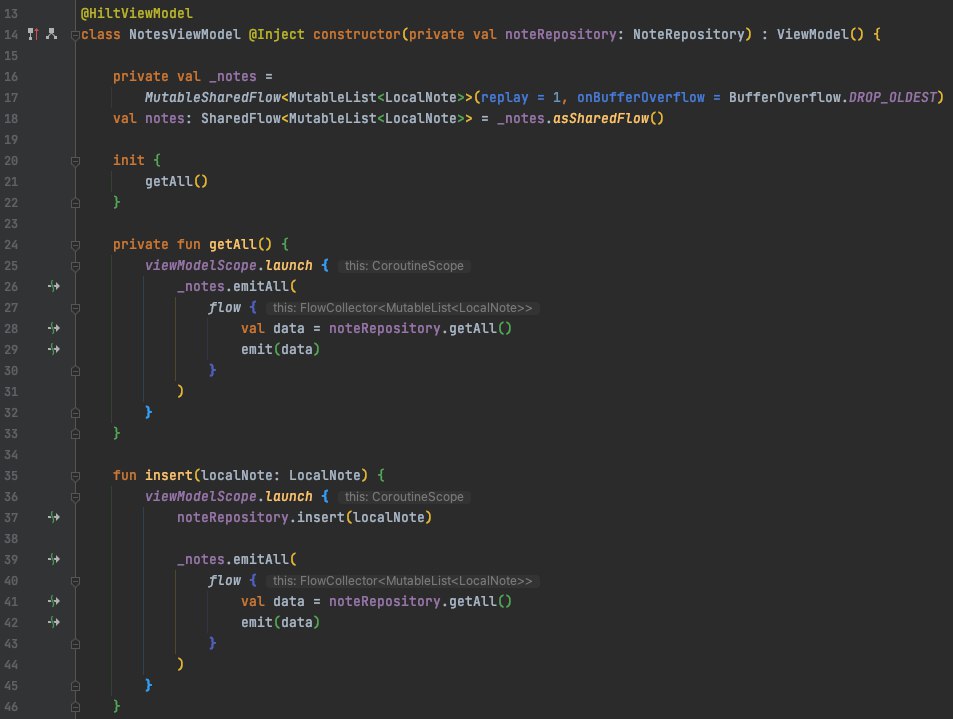Image resolution: width=953 pixels, height=719 pixels.
Task: Click the @HiltViewModel annotation
Action: (137, 13)
